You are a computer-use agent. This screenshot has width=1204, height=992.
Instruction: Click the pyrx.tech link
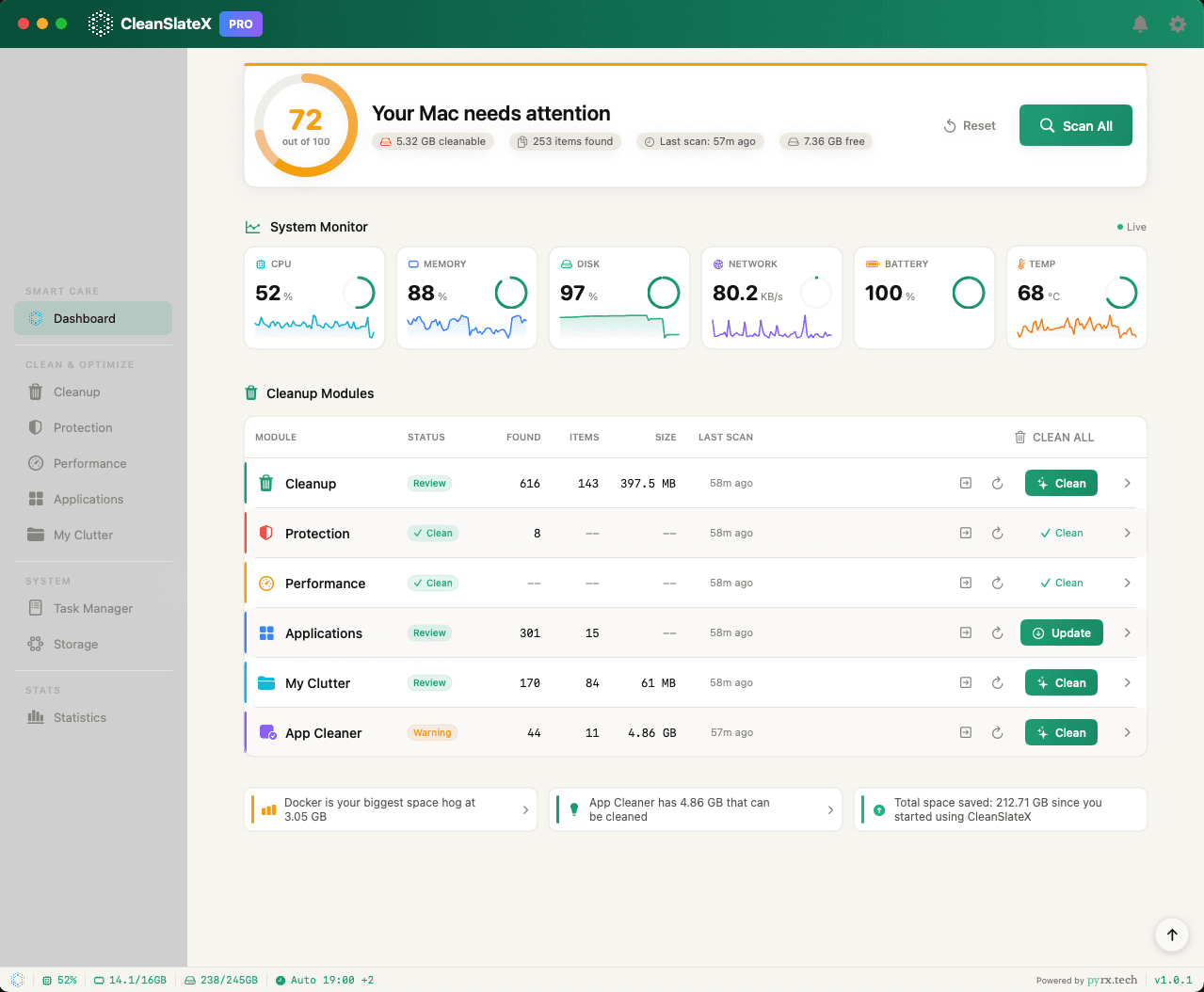1112,980
